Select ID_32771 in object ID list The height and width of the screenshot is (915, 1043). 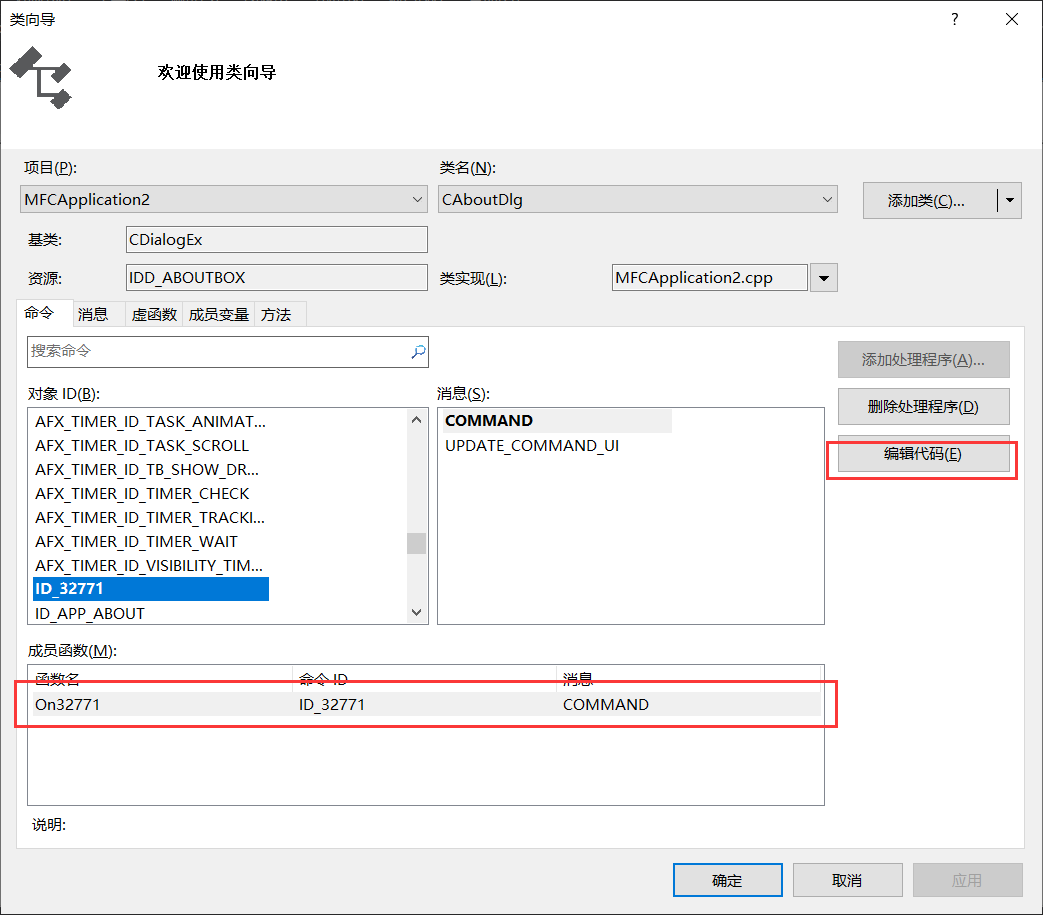(x=151, y=589)
